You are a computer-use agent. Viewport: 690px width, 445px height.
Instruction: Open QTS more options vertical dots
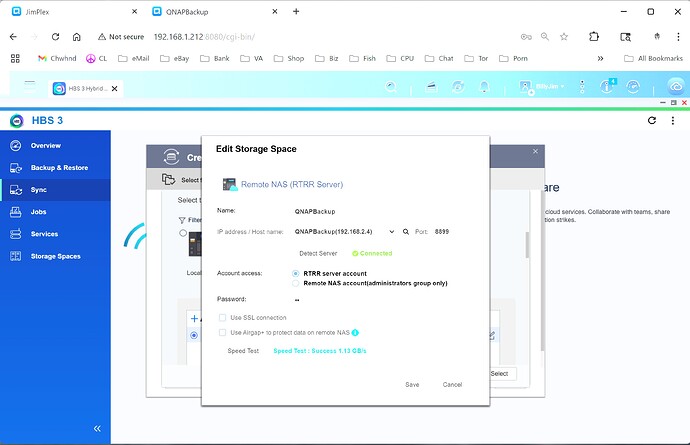pyautogui.click(x=582, y=87)
